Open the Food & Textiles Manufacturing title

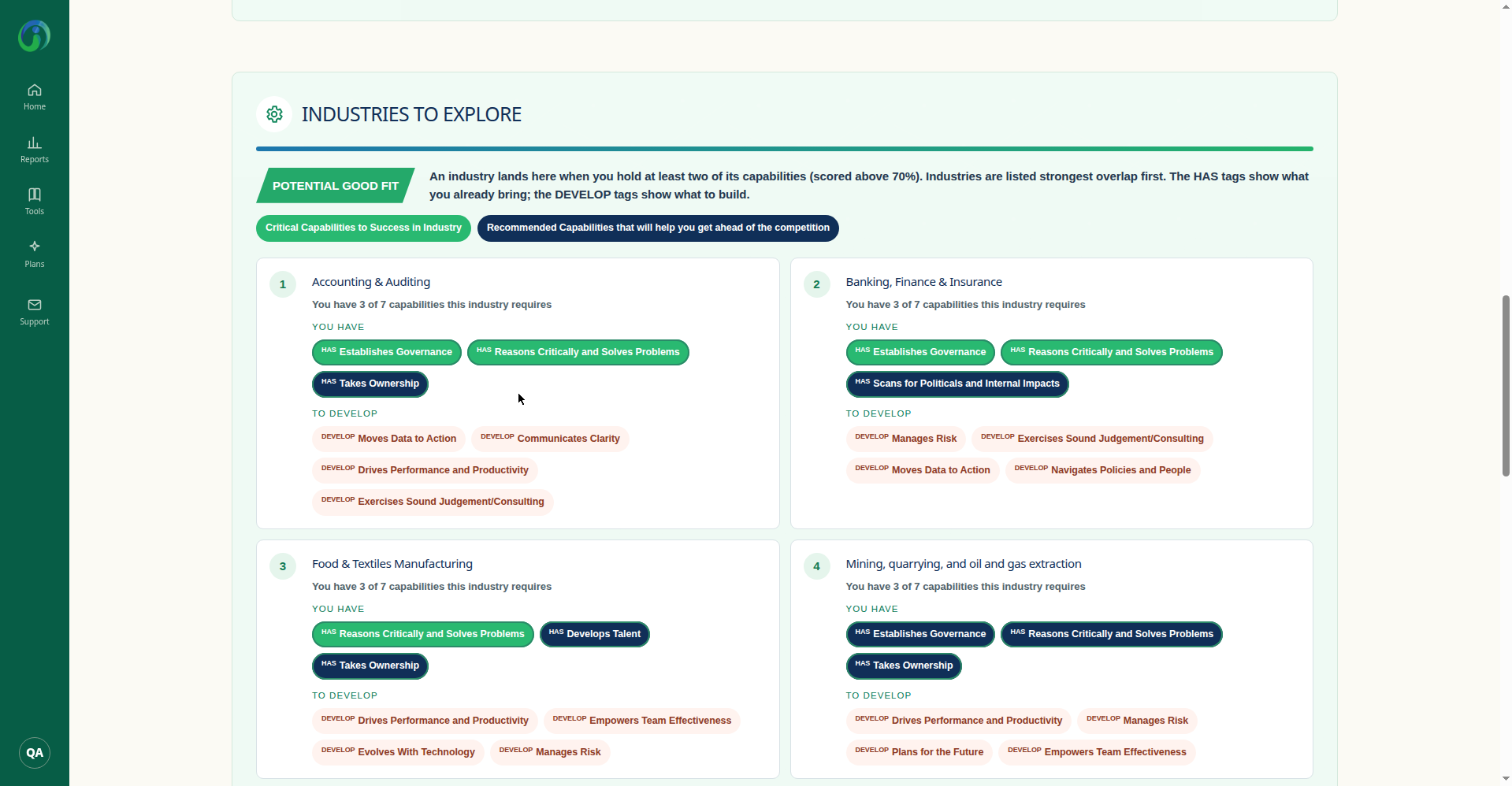pyautogui.click(x=392, y=564)
